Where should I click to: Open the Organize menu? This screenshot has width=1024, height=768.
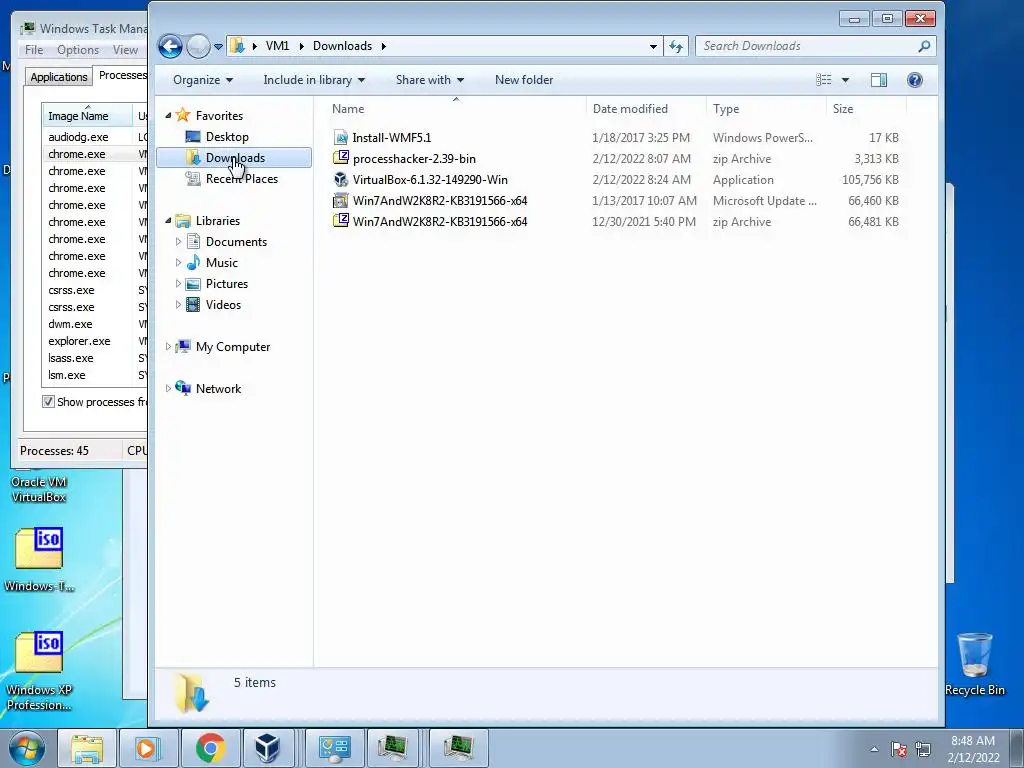202,80
